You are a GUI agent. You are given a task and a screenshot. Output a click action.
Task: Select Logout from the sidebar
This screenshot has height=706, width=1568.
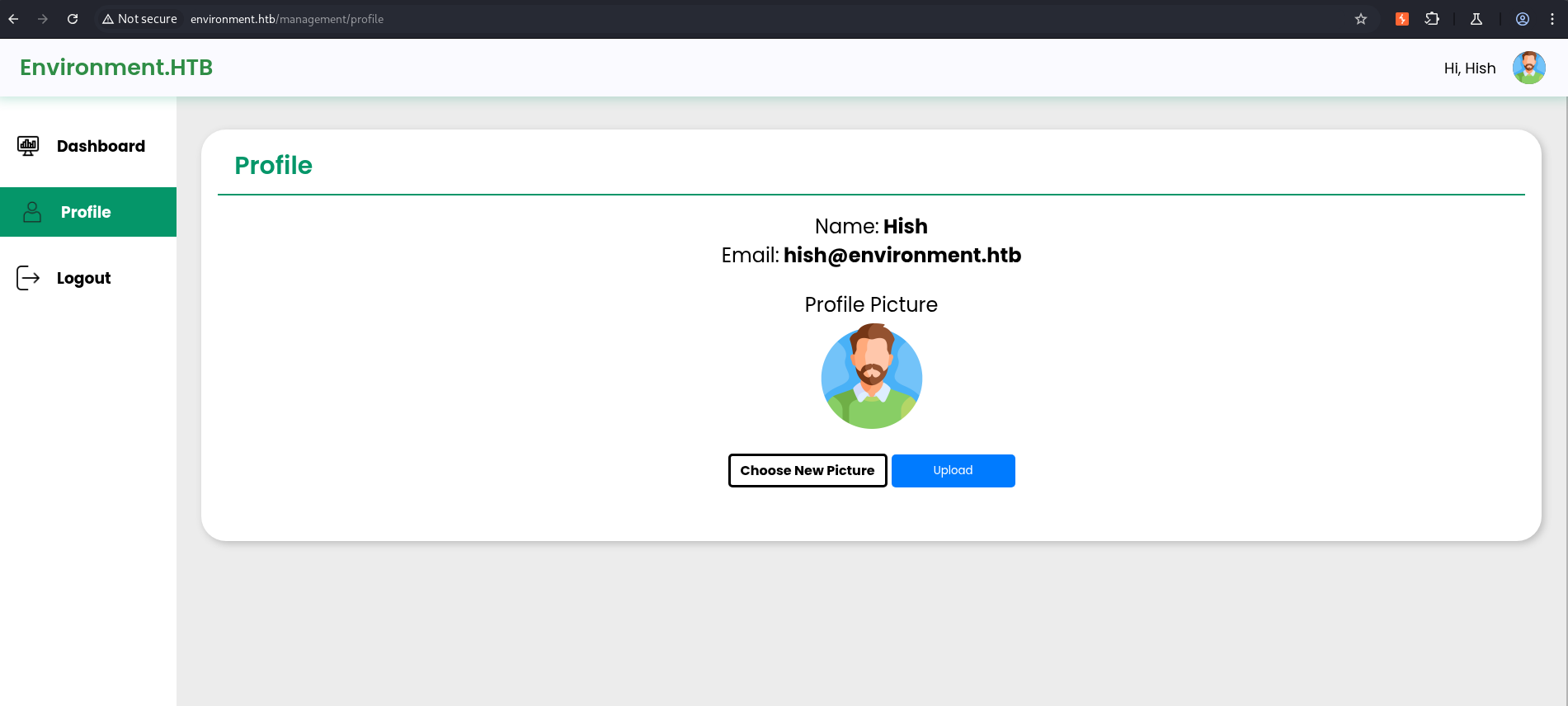(x=88, y=278)
